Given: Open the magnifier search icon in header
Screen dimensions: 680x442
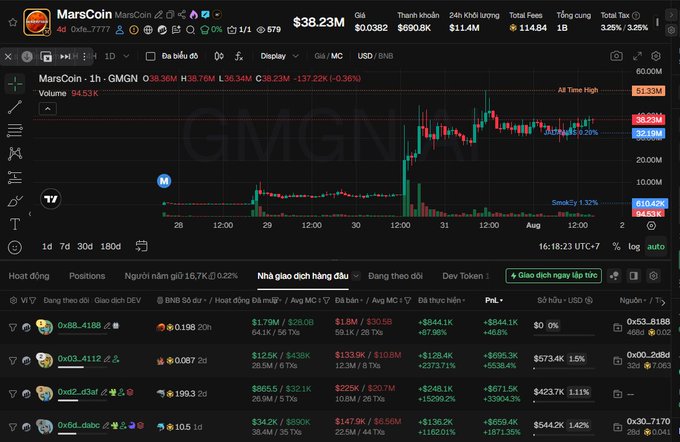Looking at the screenshot, I should [x=190, y=29].
